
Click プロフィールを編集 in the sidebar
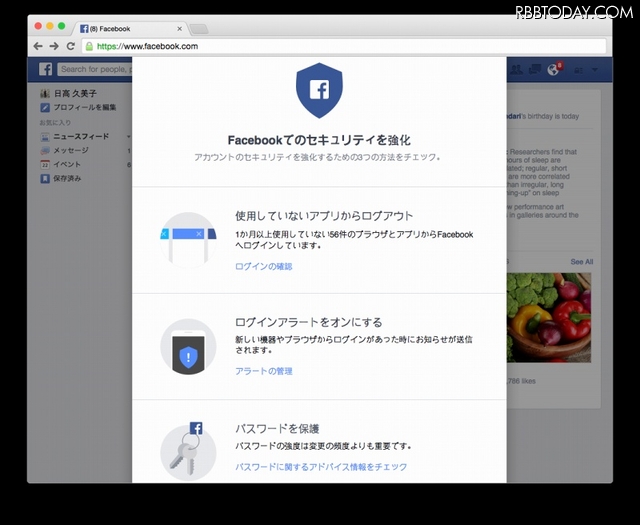[x=85, y=107]
